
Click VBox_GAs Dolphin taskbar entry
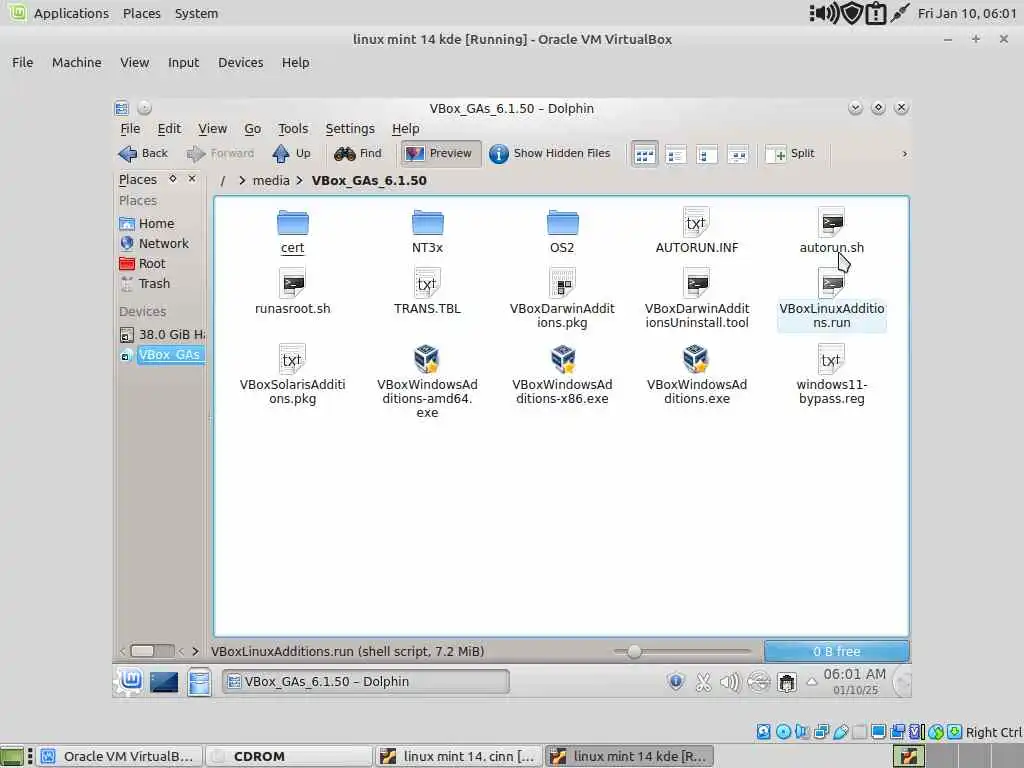pyautogui.click(x=366, y=682)
